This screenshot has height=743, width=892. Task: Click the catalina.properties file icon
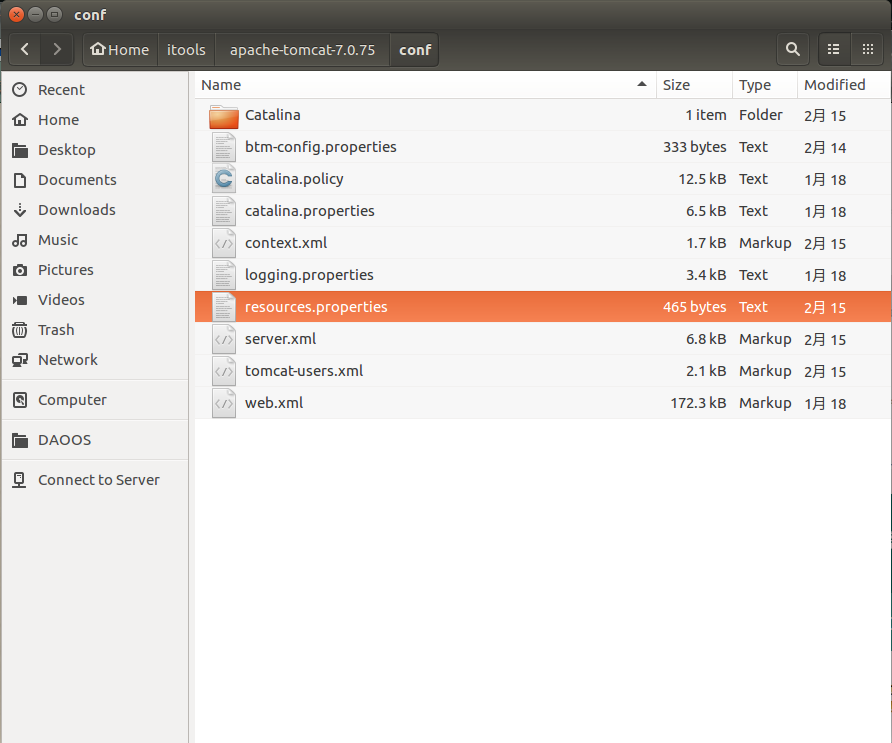click(x=224, y=211)
